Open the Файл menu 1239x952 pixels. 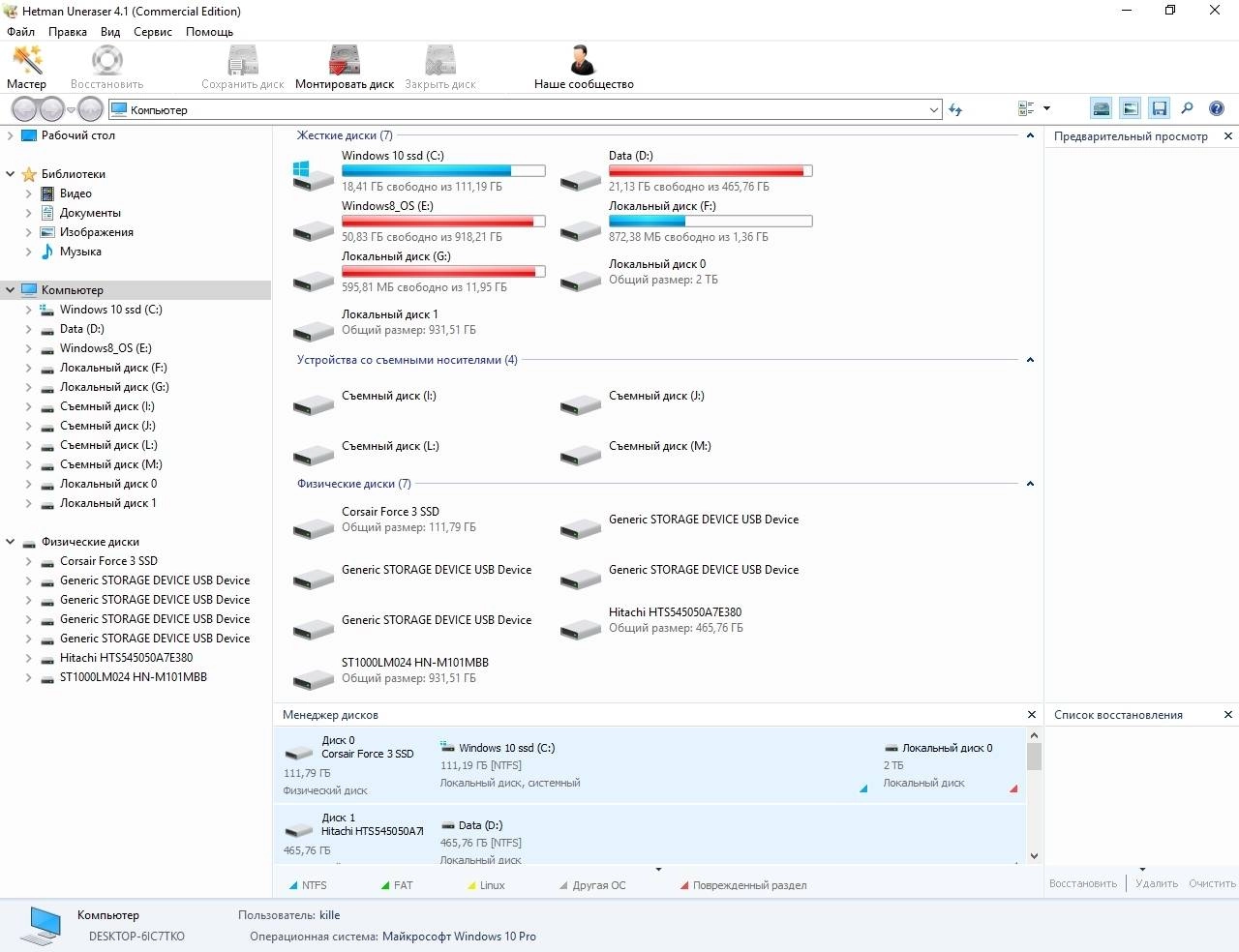point(20,32)
